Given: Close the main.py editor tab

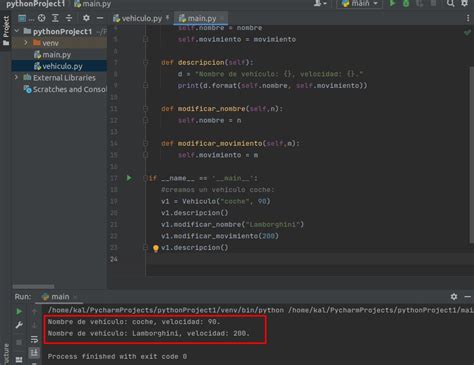Looking at the screenshot, I should click(222, 18).
